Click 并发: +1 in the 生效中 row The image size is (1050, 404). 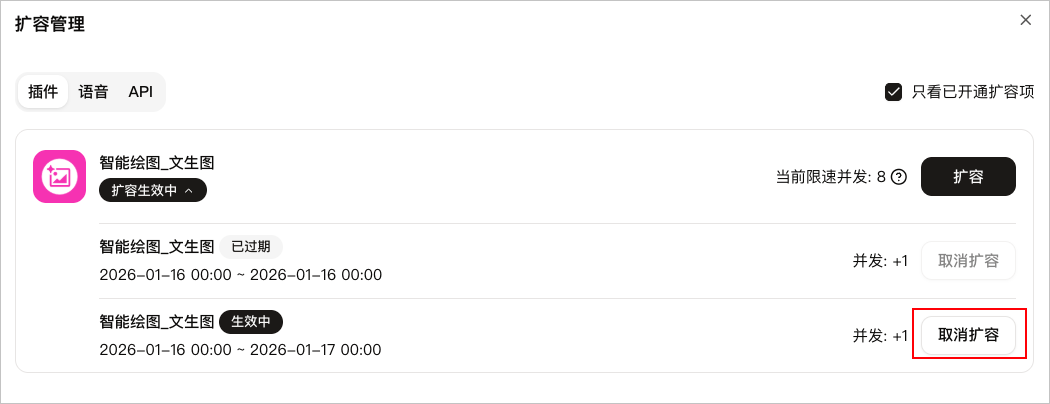tap(880, 336)
